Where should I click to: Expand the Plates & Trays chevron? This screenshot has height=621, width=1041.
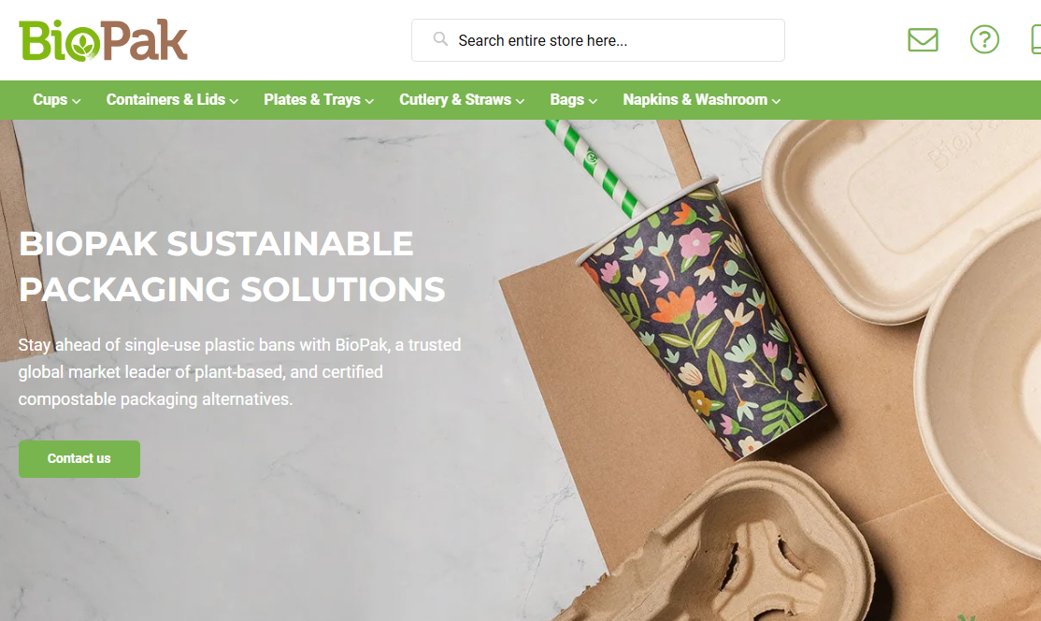point(369,101)
